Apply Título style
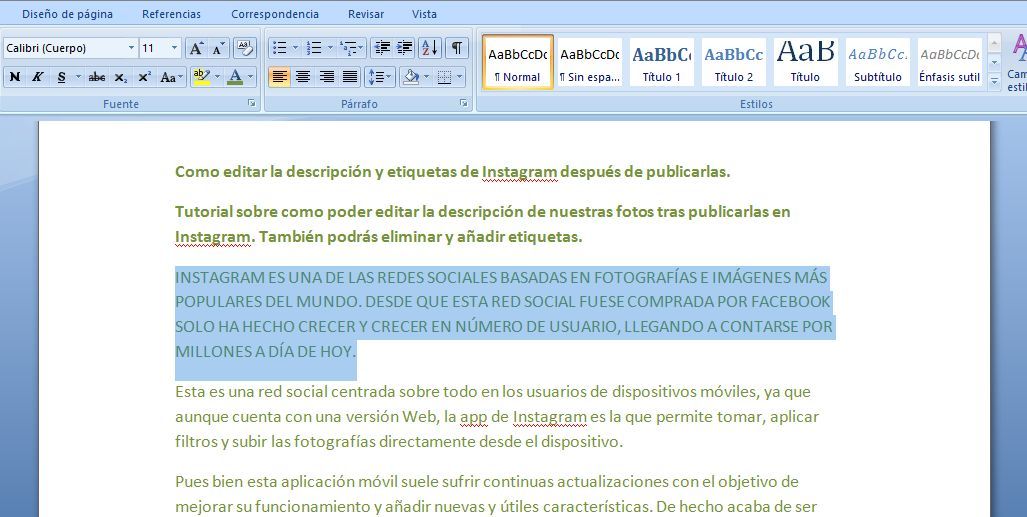Viewport: 1027px width, 517px height. [806, 62]
